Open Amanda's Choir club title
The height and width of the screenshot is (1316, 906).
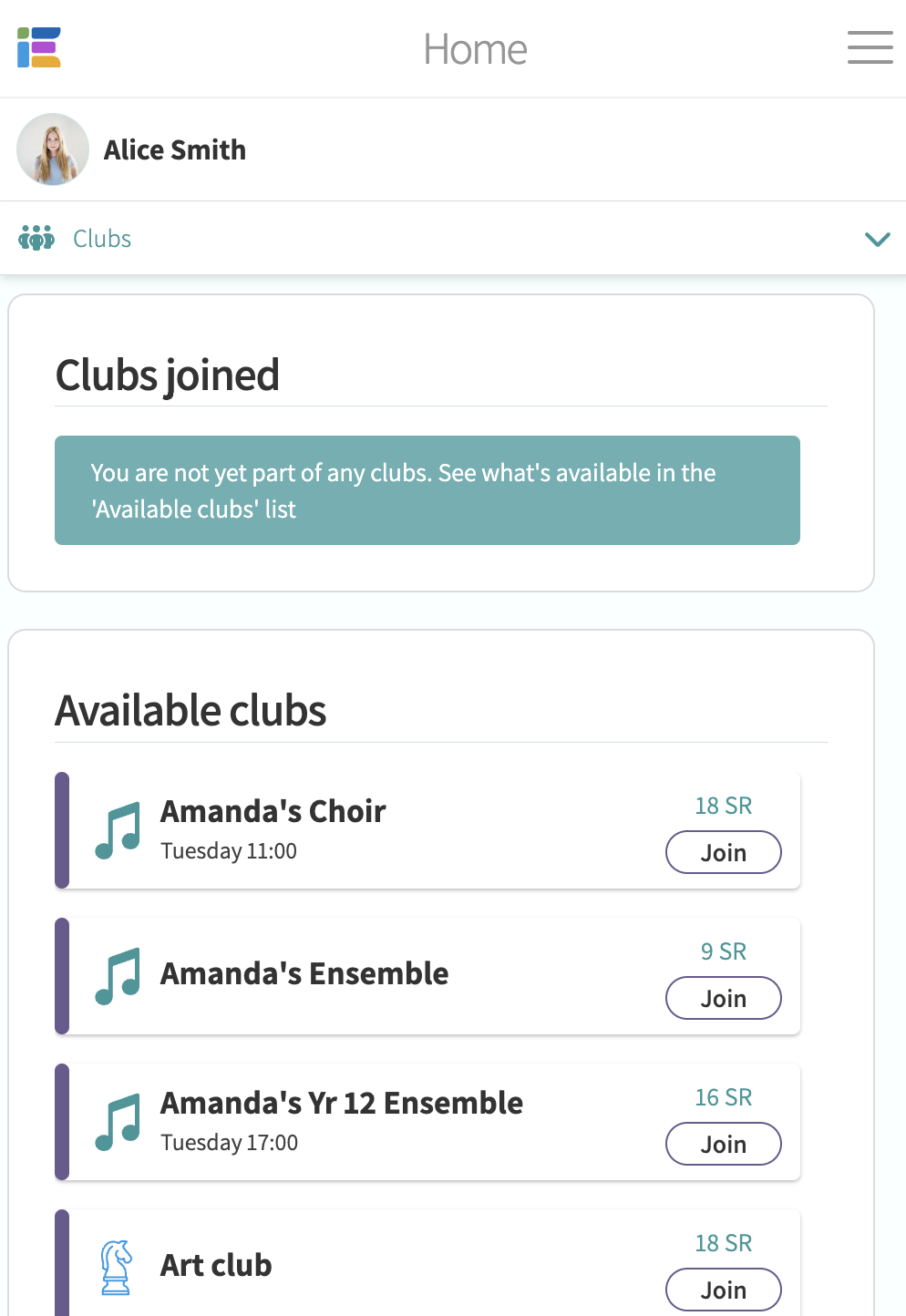click(273, 811)
